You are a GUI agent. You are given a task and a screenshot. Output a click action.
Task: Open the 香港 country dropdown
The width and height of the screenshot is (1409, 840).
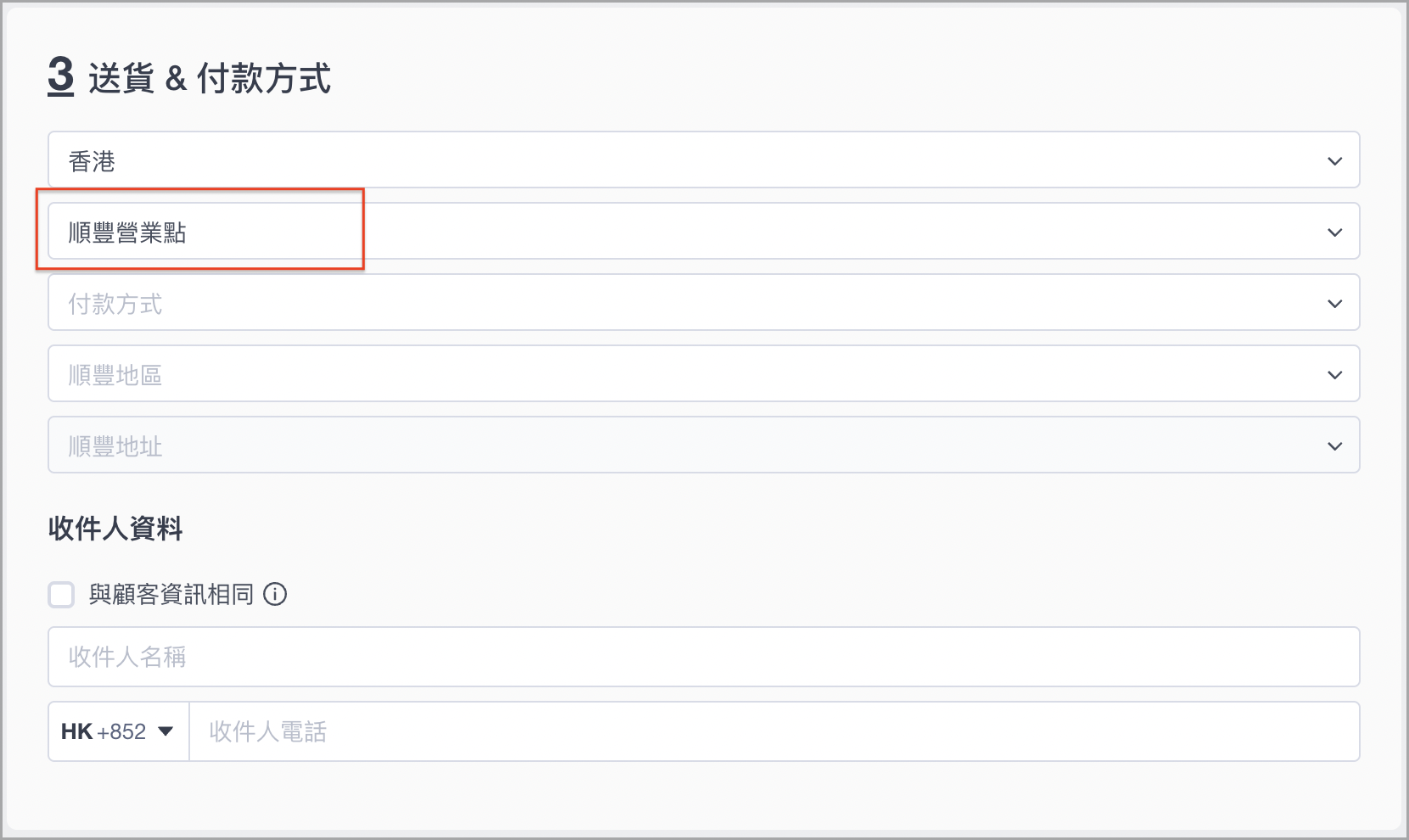pyautogui.click(x=704, y=160)
